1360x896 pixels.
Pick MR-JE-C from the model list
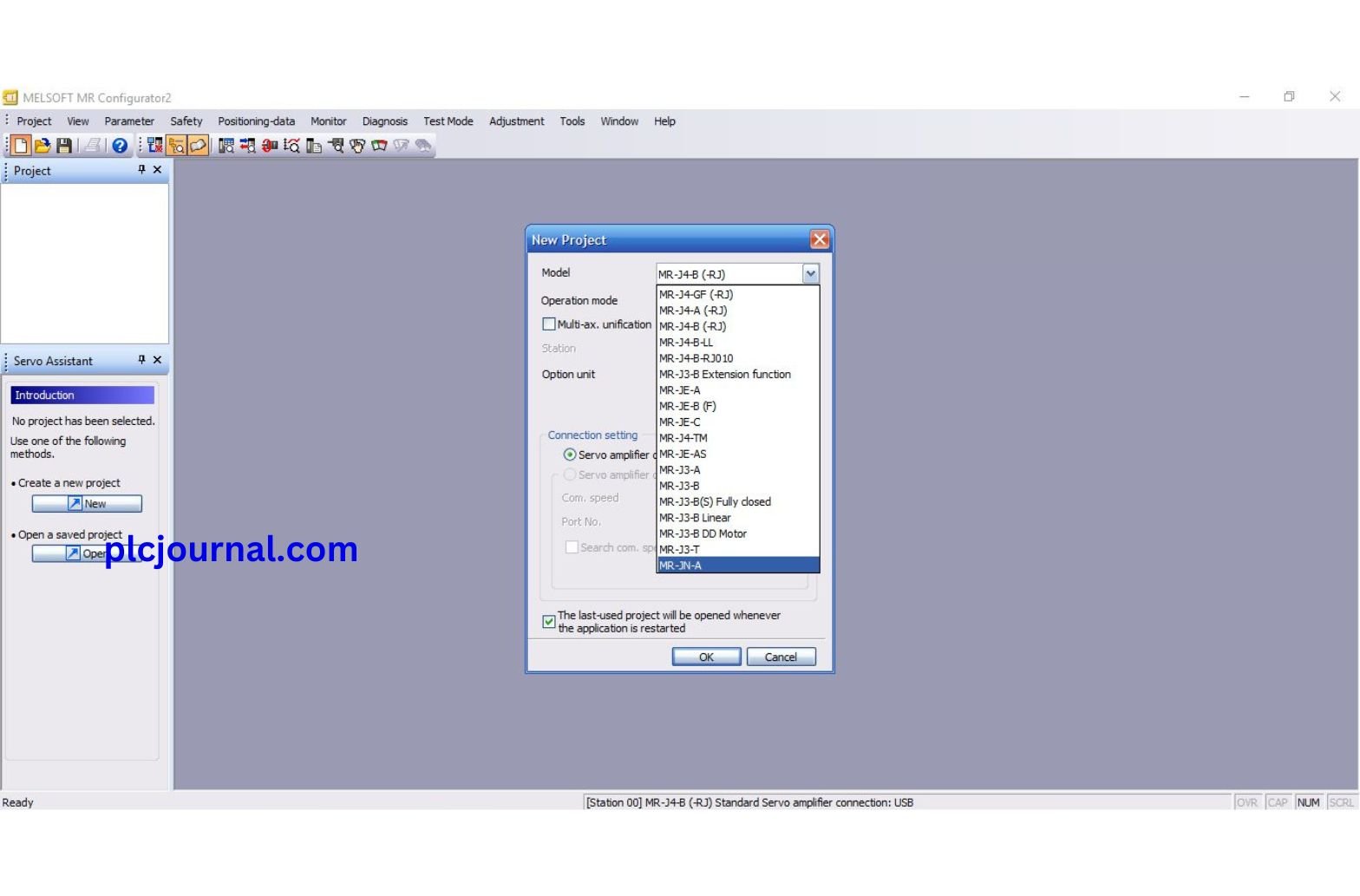coord(738,422)
